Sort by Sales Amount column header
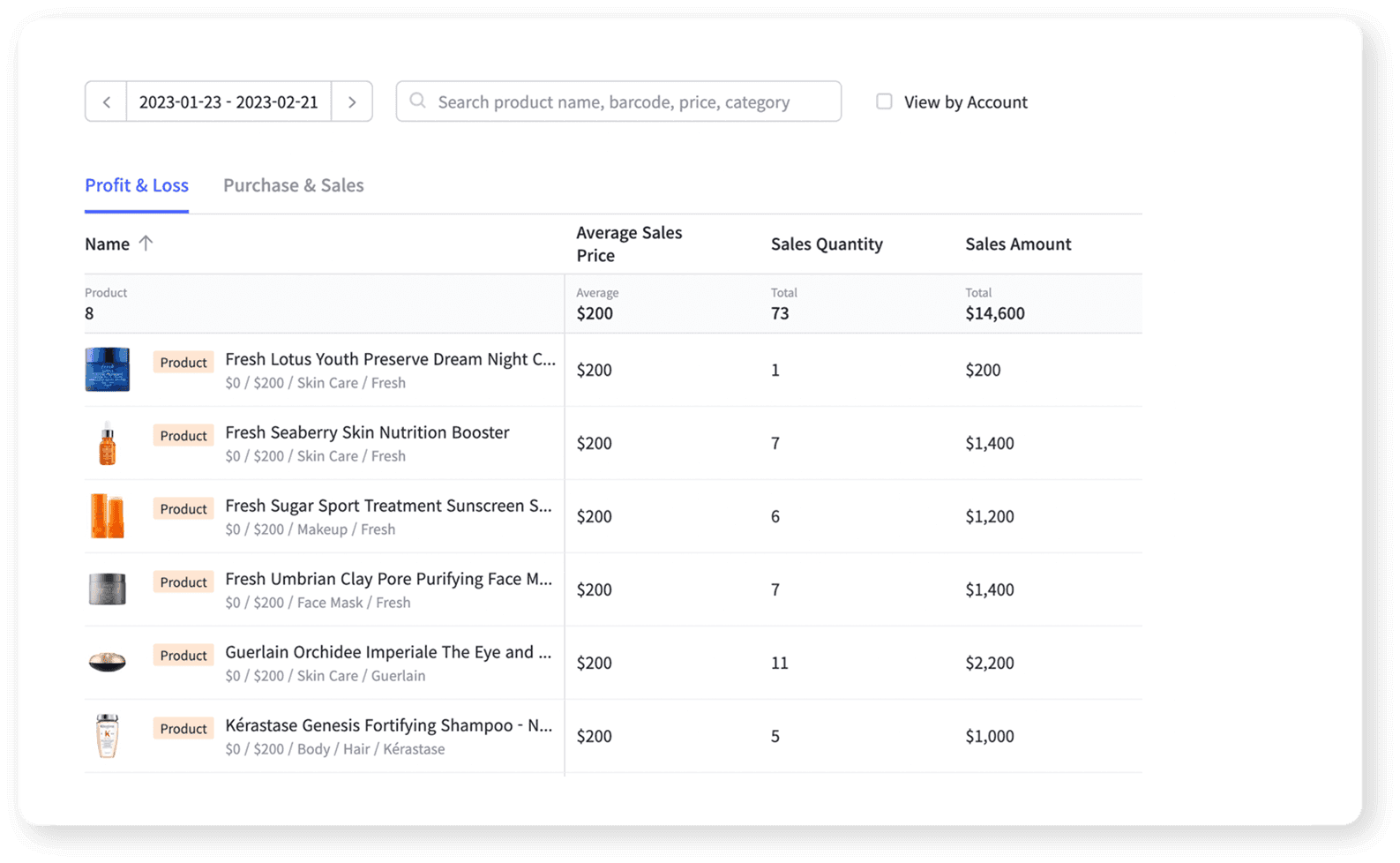The height and width of the screenshot is (863, 1400). [1018, 244]
